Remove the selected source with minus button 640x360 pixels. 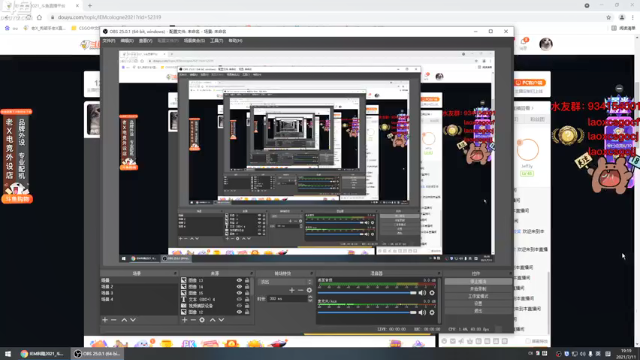tap(193, 320)
